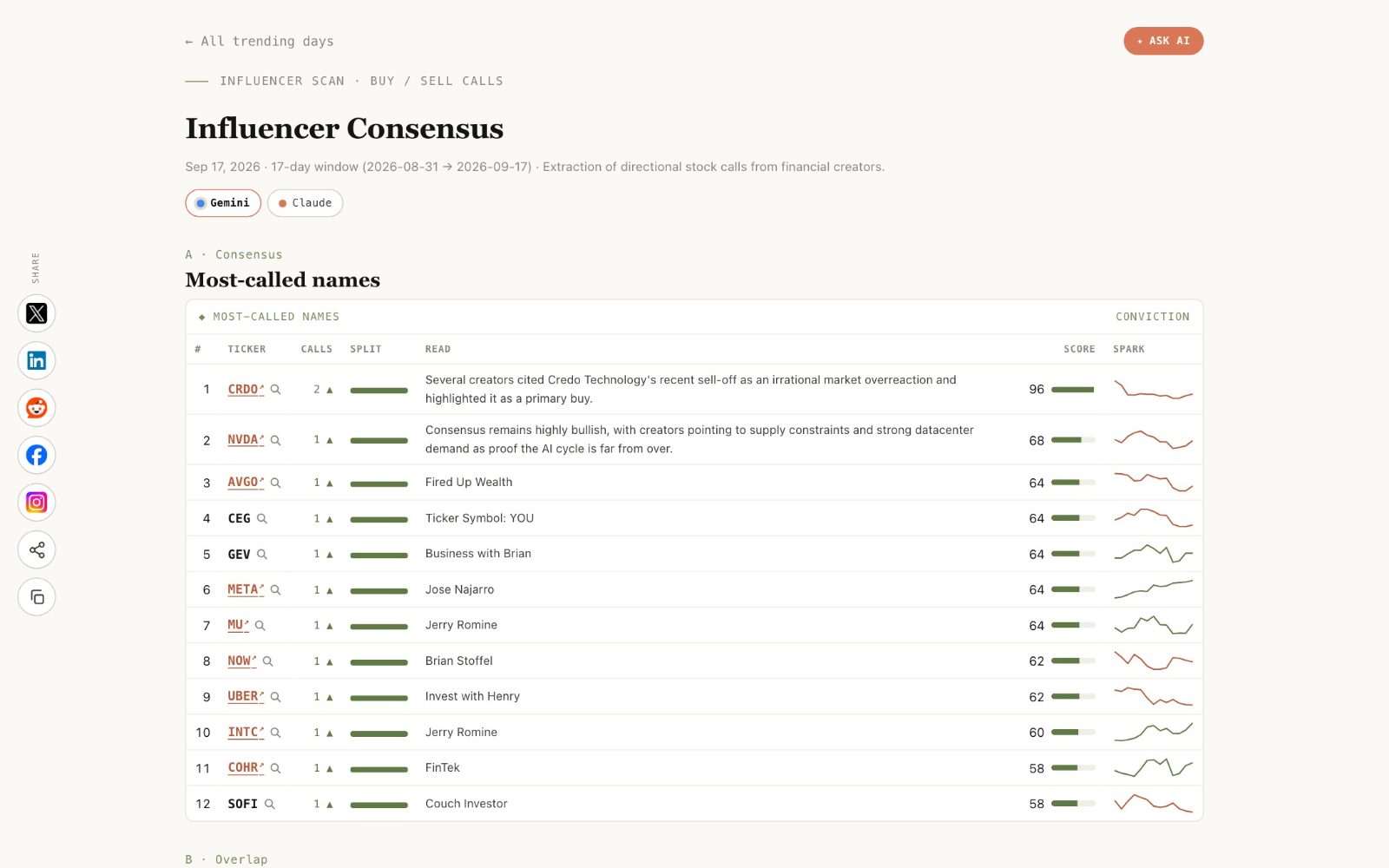Screen dimensions: 1389x868
Task: Click the search magnifier next to CRDO
Action: click(275, 390)
